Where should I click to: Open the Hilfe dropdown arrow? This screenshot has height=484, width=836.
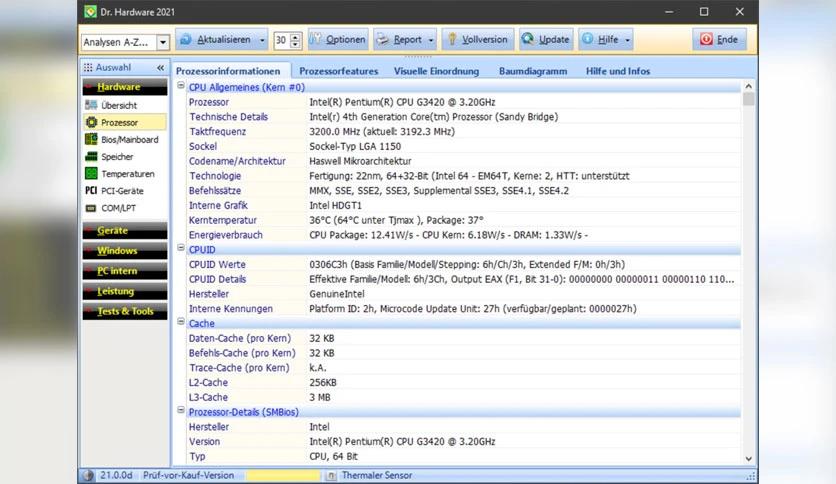[628, 40]
